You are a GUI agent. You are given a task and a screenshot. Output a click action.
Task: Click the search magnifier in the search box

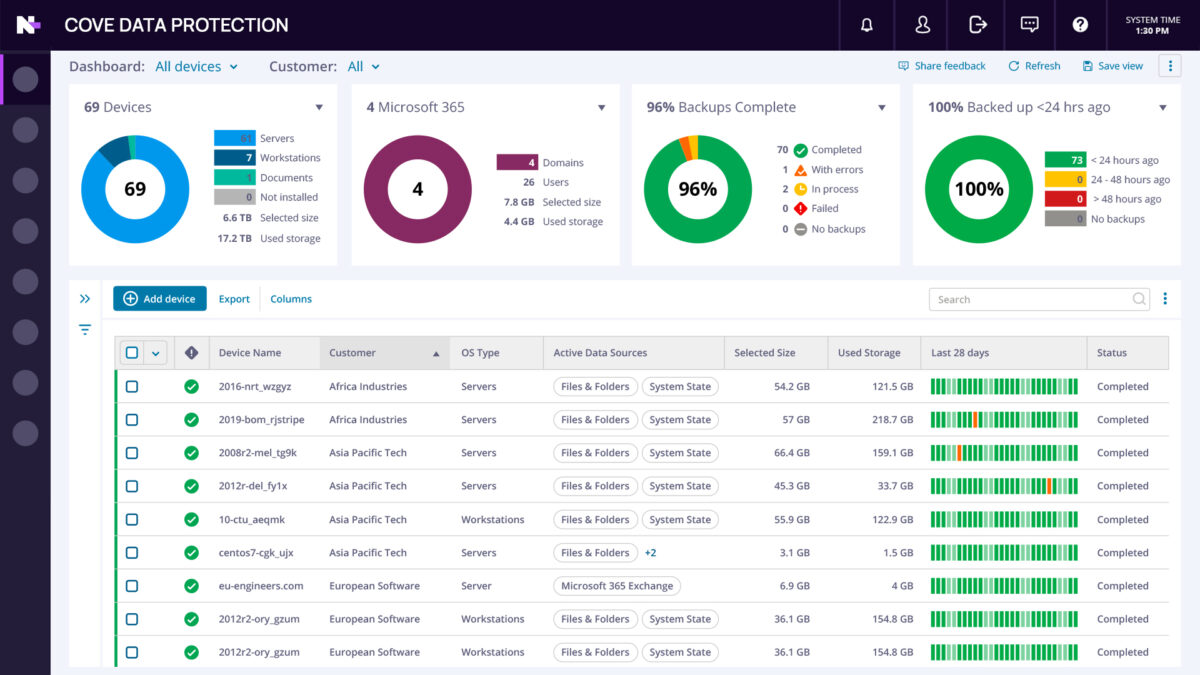pyautogui.click(x=1139, y=299)
